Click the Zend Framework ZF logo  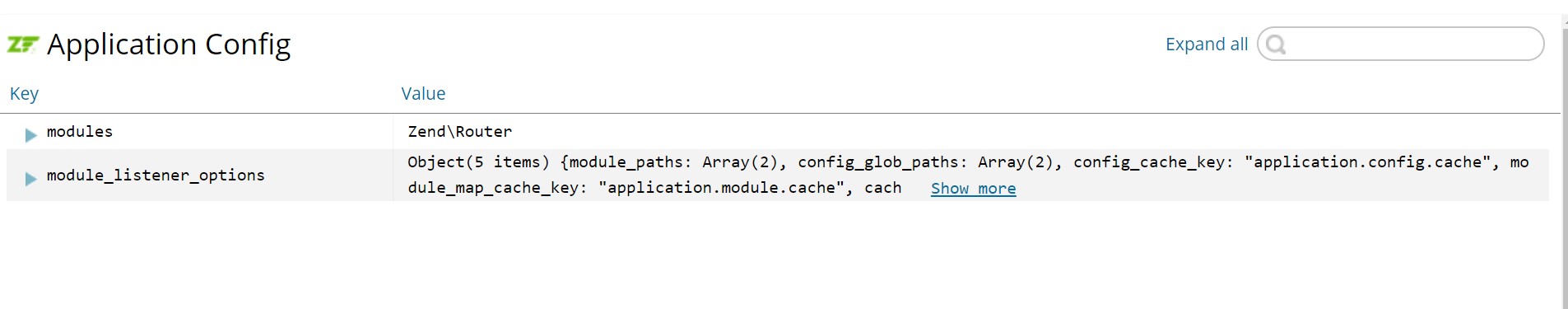(x=23, y=44)
